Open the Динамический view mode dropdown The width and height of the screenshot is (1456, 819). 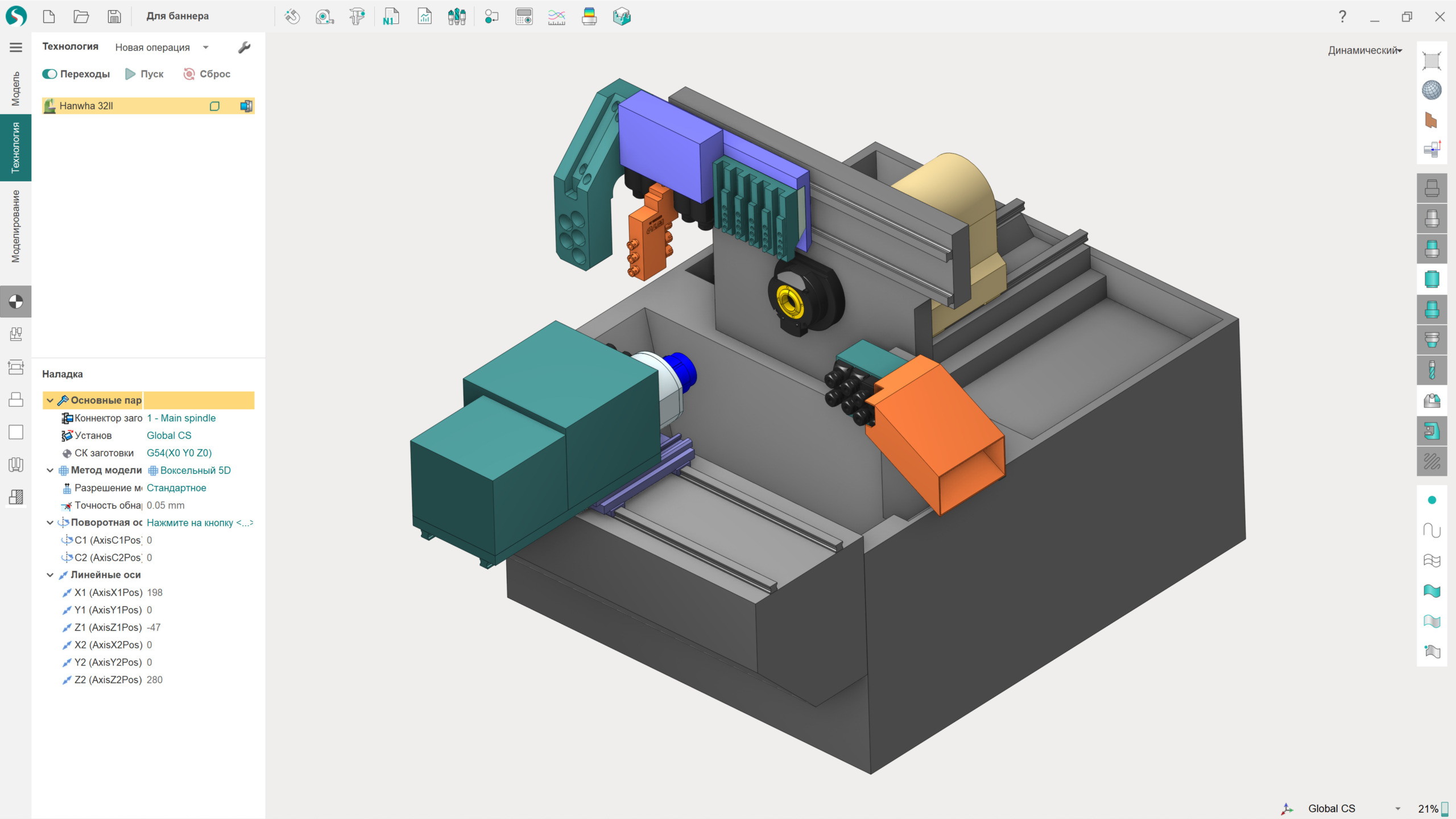click(1364, 50)
